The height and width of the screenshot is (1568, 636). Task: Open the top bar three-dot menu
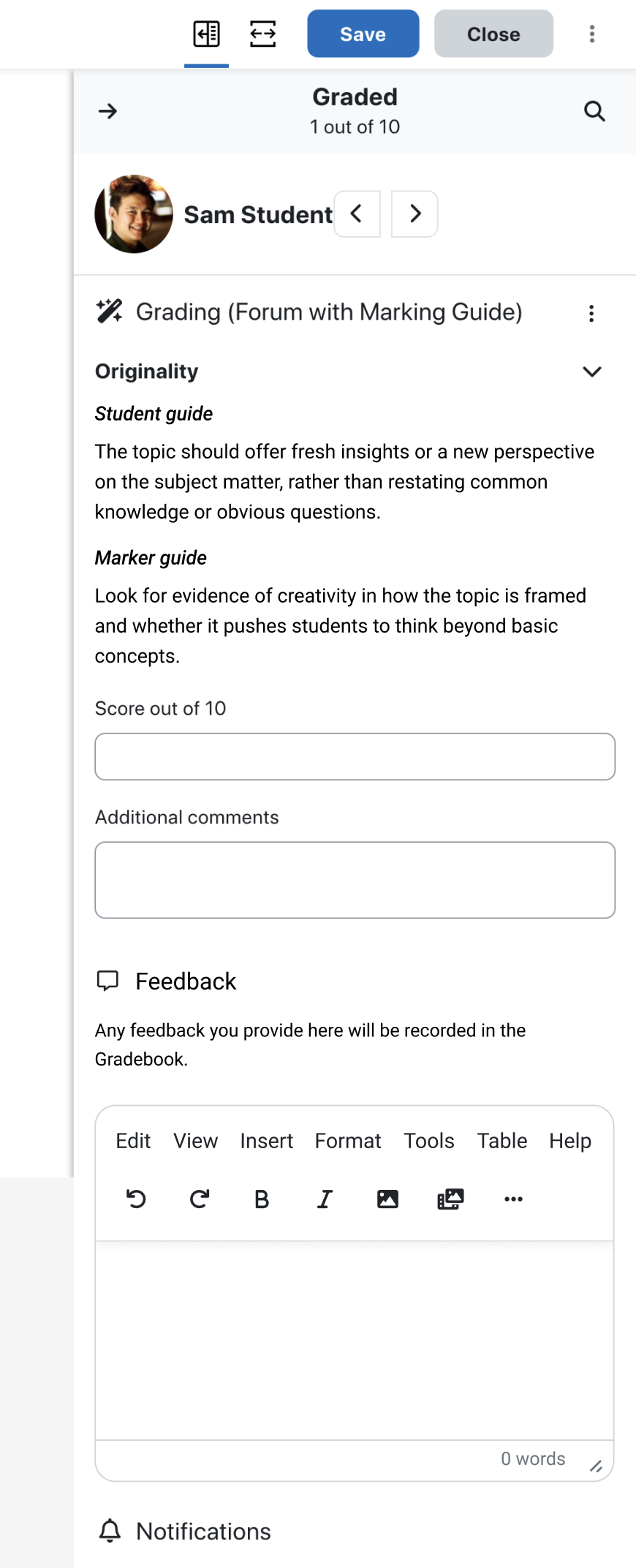click(592, 34)
